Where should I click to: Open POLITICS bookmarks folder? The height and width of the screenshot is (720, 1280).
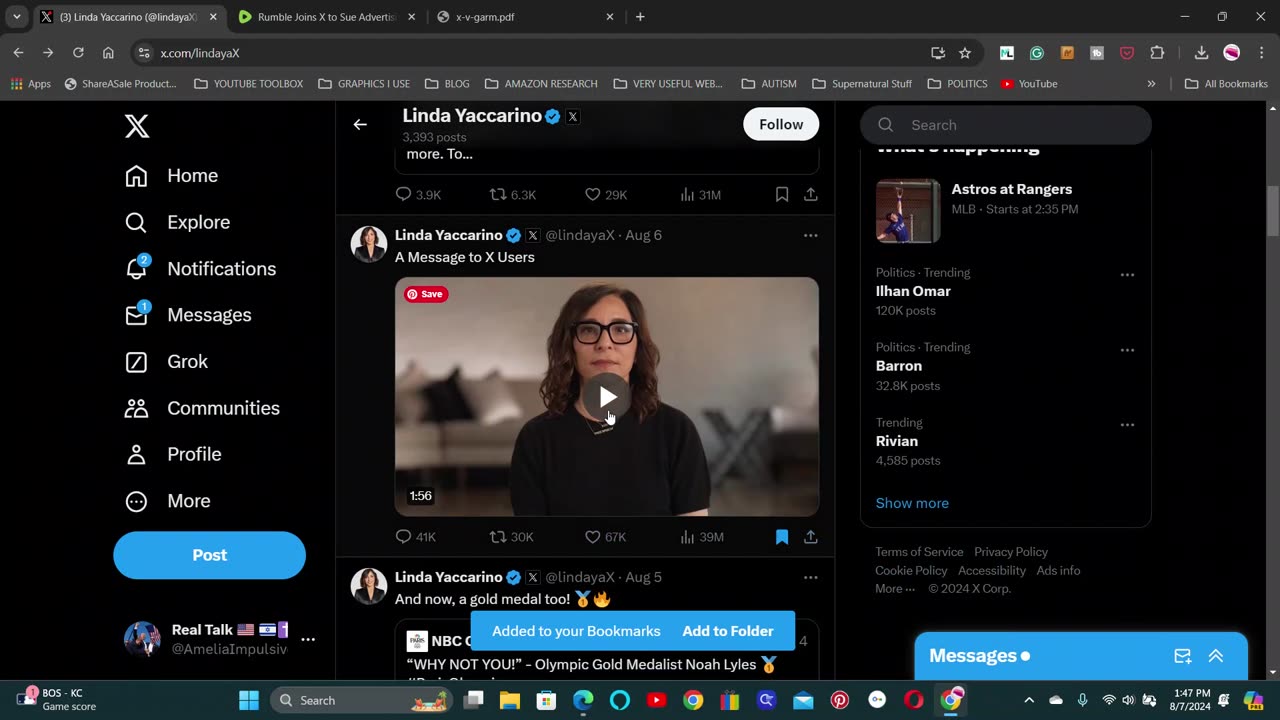(x=957, y=84)
